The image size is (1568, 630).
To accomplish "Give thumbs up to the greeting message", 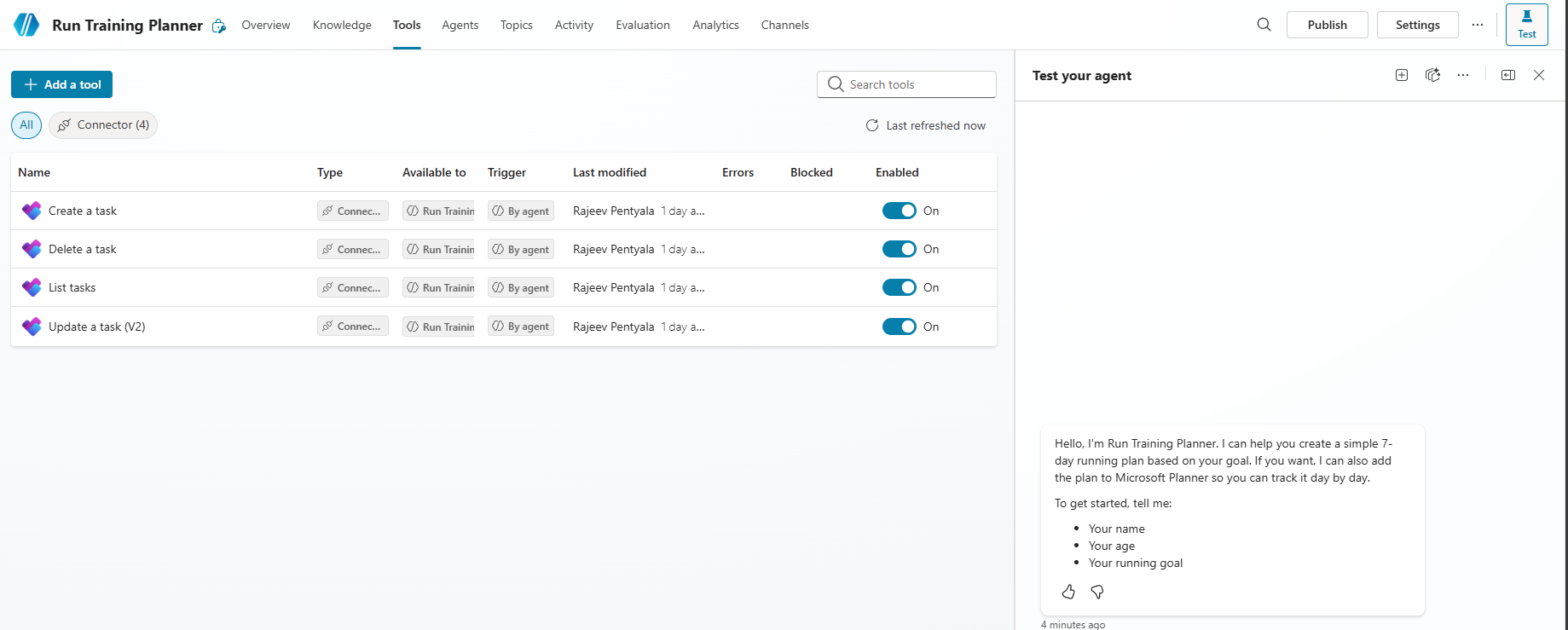I will coord(1068,592).
